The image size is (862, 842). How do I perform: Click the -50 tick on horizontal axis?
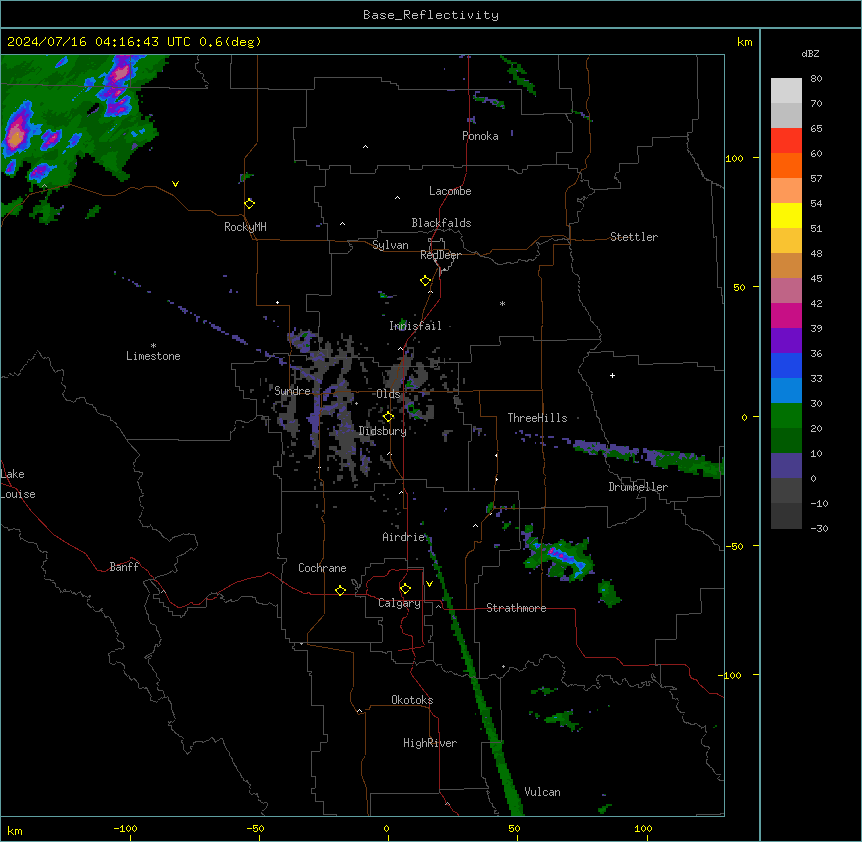[x=255, y=828]
